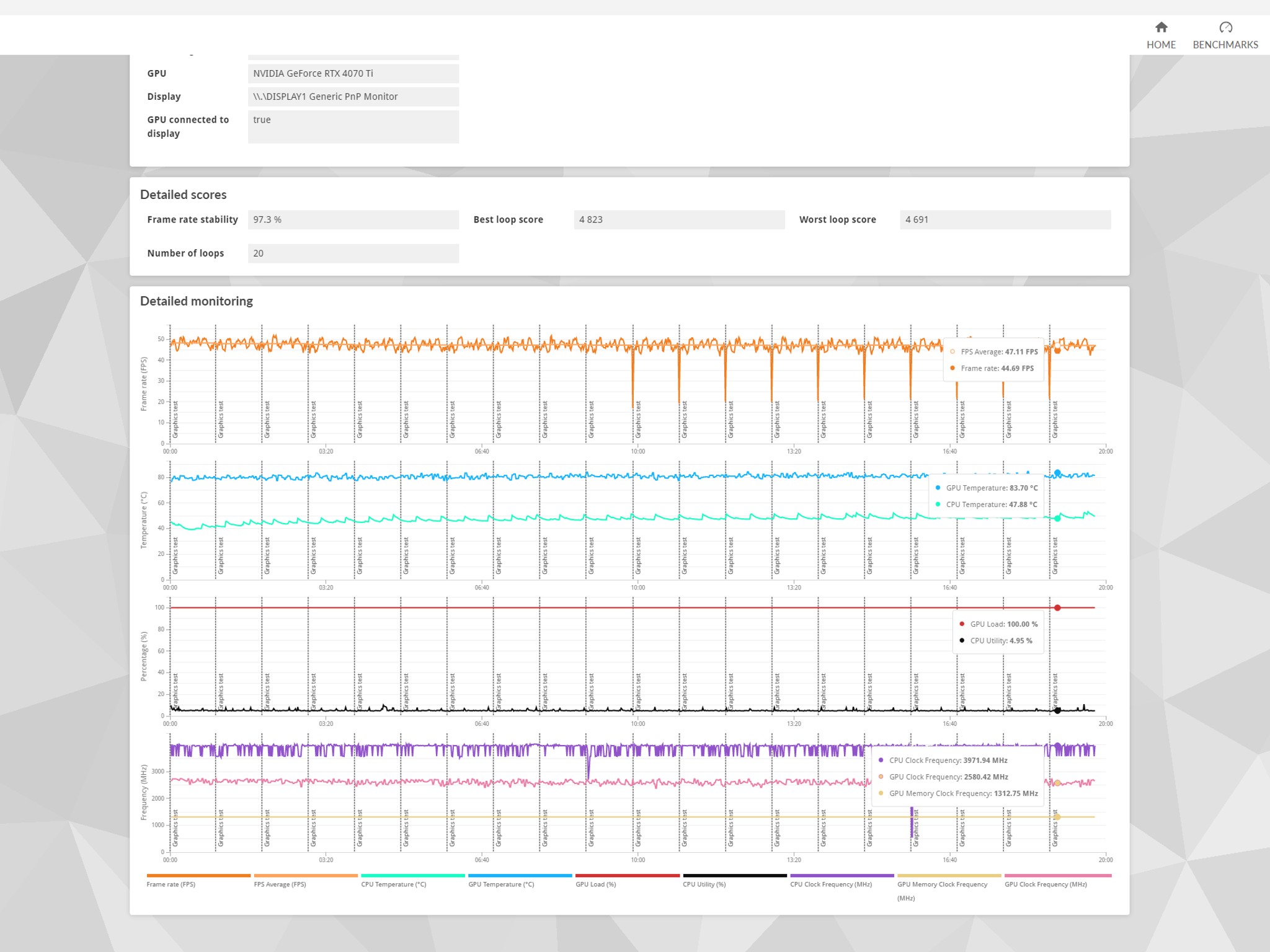Select the BENCHMARKS menu label

1225,45
